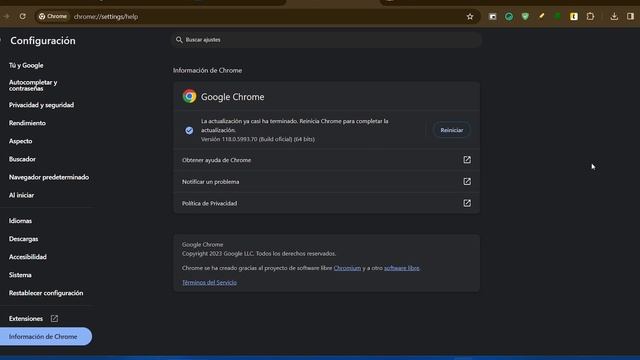This screenshot has width=640, height=360.
Task: Click the Chrome site info chip
Action: (53, 16)
